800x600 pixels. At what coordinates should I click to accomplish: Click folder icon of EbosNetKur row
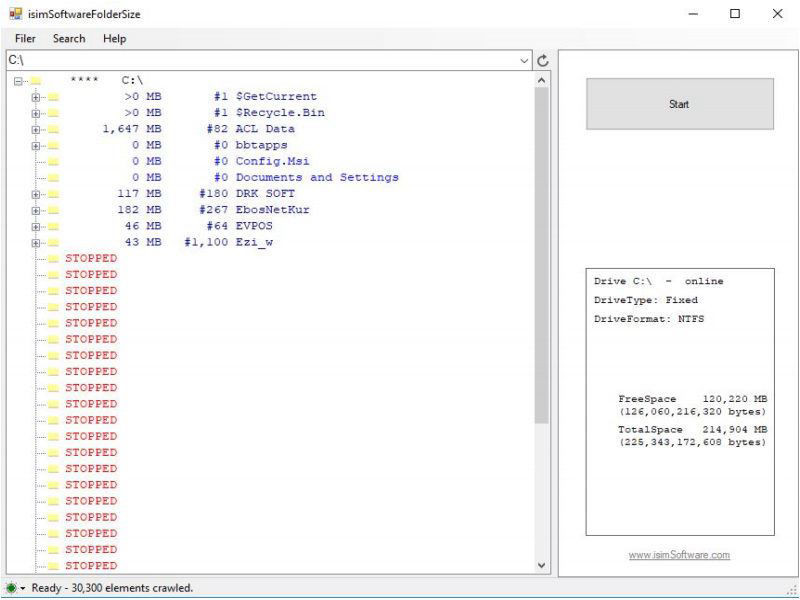[x=54, y=211]
